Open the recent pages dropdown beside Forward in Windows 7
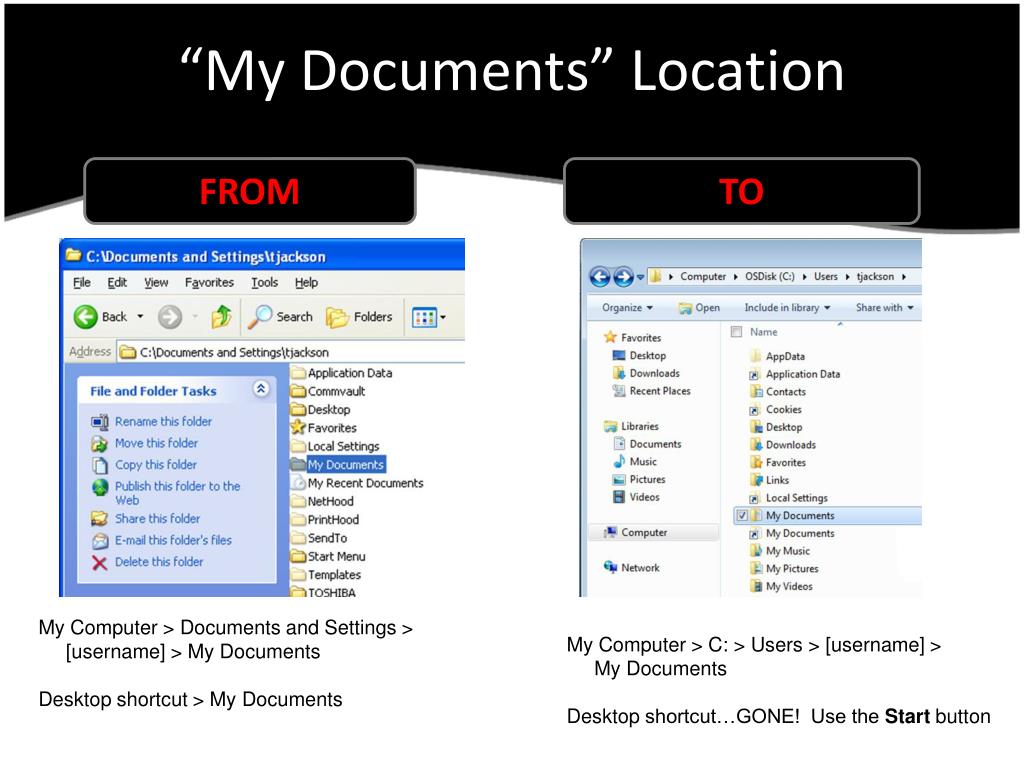 [641, 277]
